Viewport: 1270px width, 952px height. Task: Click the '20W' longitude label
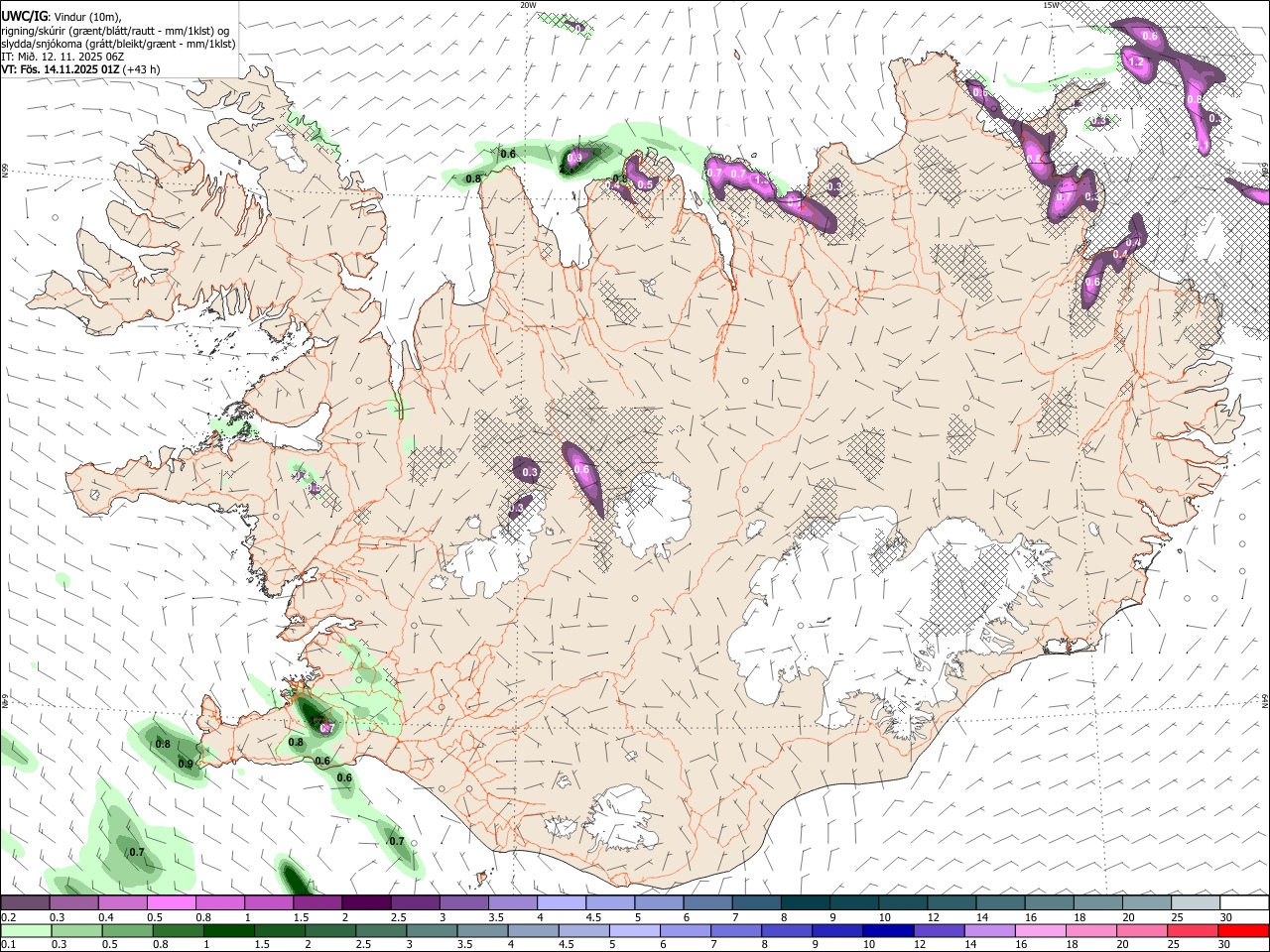(x=528, y=5)
